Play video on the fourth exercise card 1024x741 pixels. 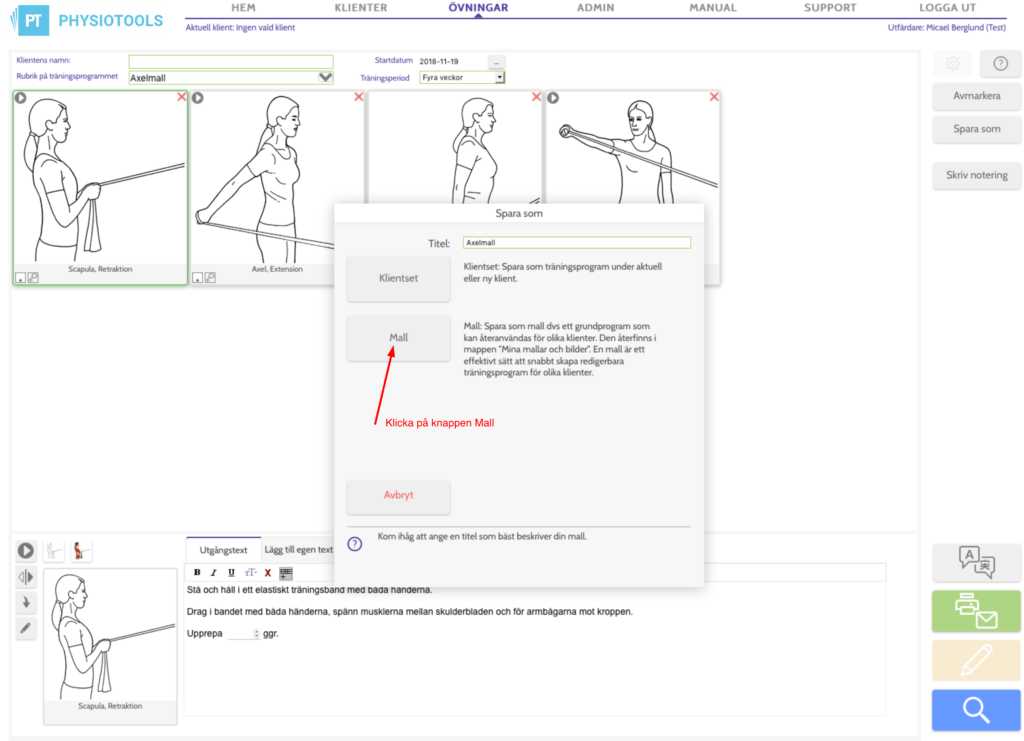coord(553,98)
